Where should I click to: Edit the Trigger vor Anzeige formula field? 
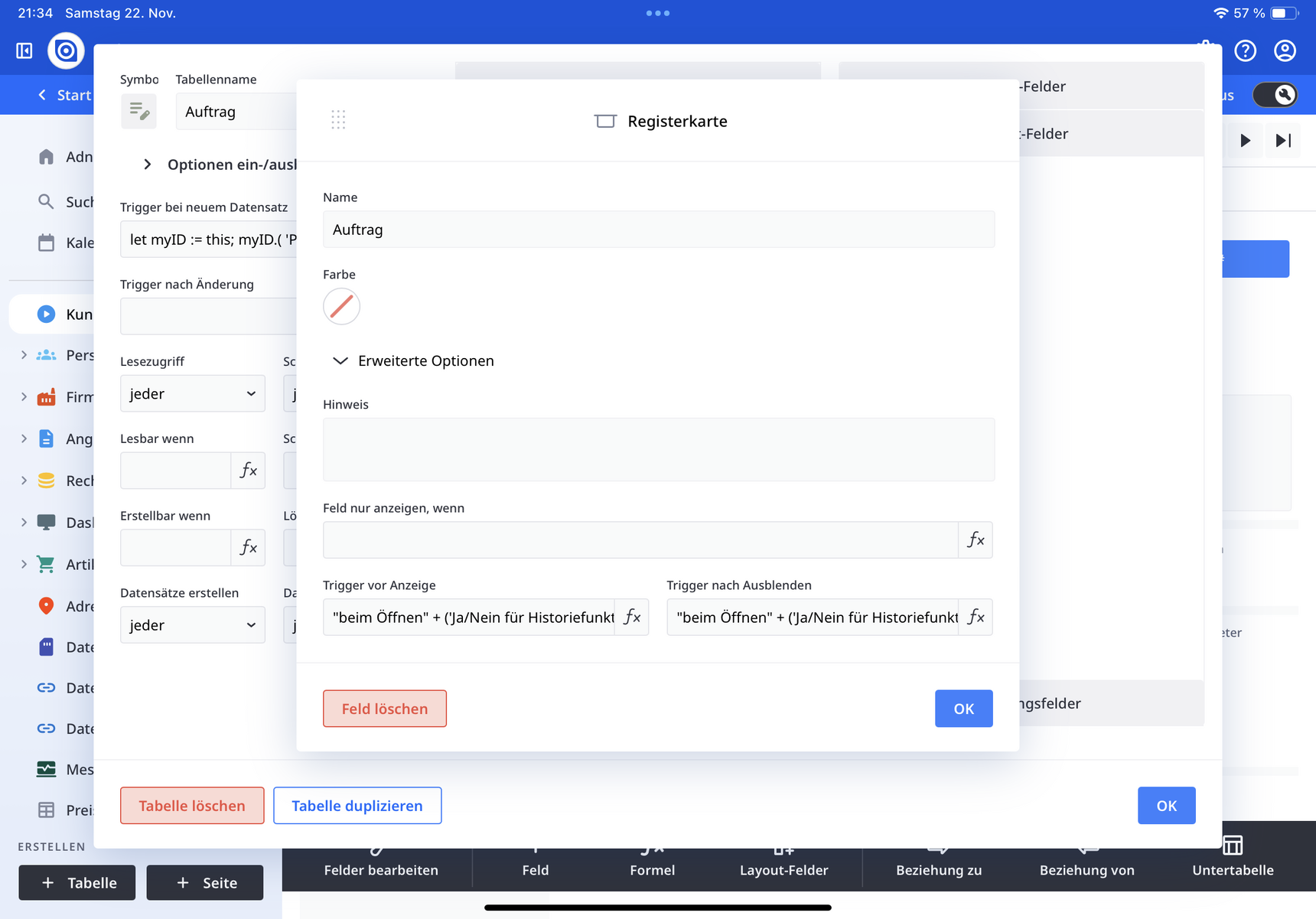tap(469, 617)
